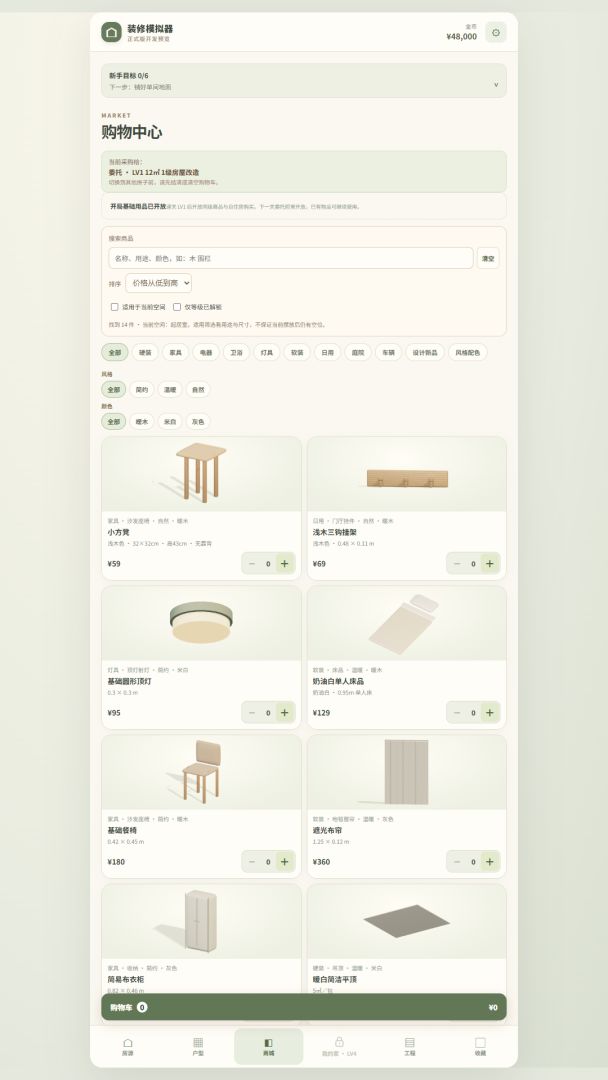Switch to 日用 category tab
The width and height of the screenshot is (608, 1080).
tap(327, 353)
